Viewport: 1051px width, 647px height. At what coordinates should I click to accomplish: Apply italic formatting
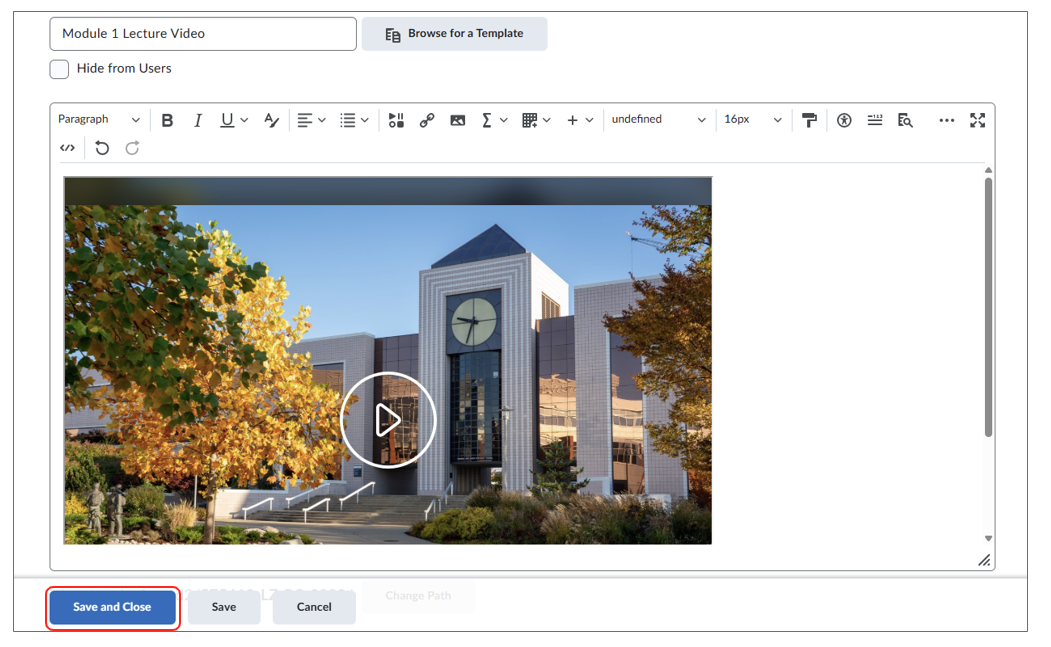click(198, 120)
